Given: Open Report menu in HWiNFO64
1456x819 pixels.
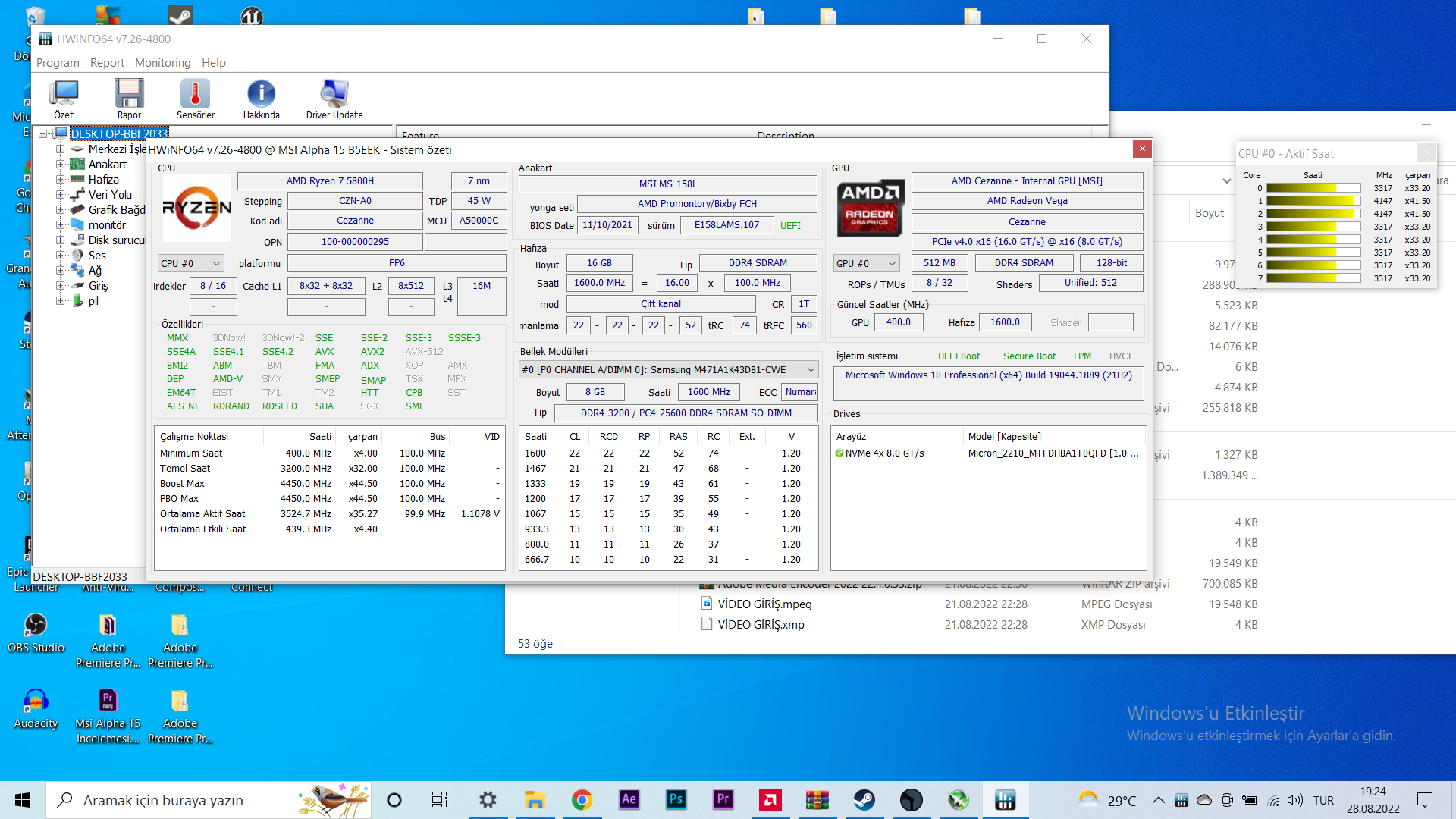Looking at the screenshot, I should click(x=107, y=63).
